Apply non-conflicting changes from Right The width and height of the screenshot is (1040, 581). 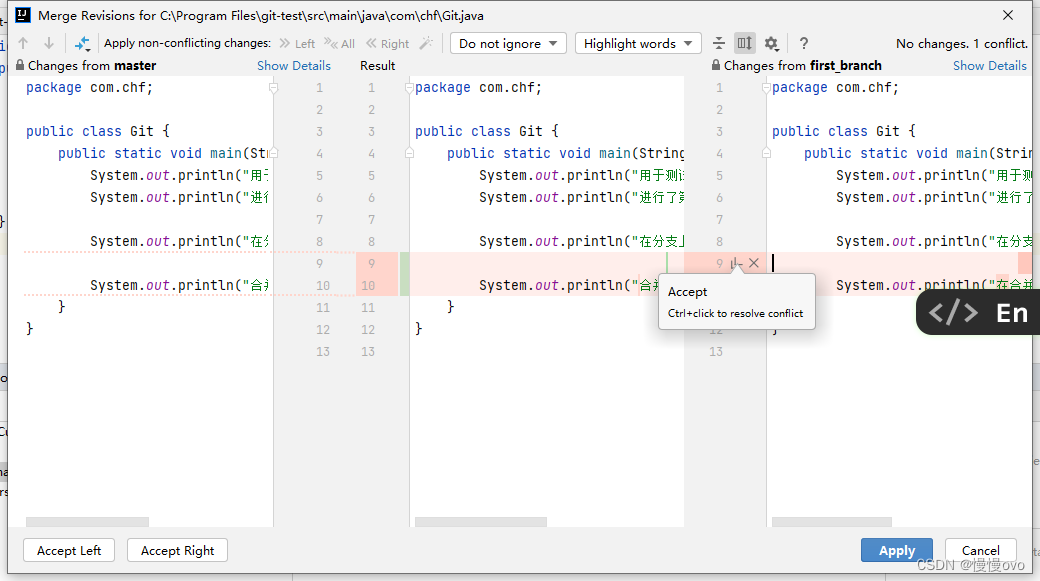[x=387, y=44]
